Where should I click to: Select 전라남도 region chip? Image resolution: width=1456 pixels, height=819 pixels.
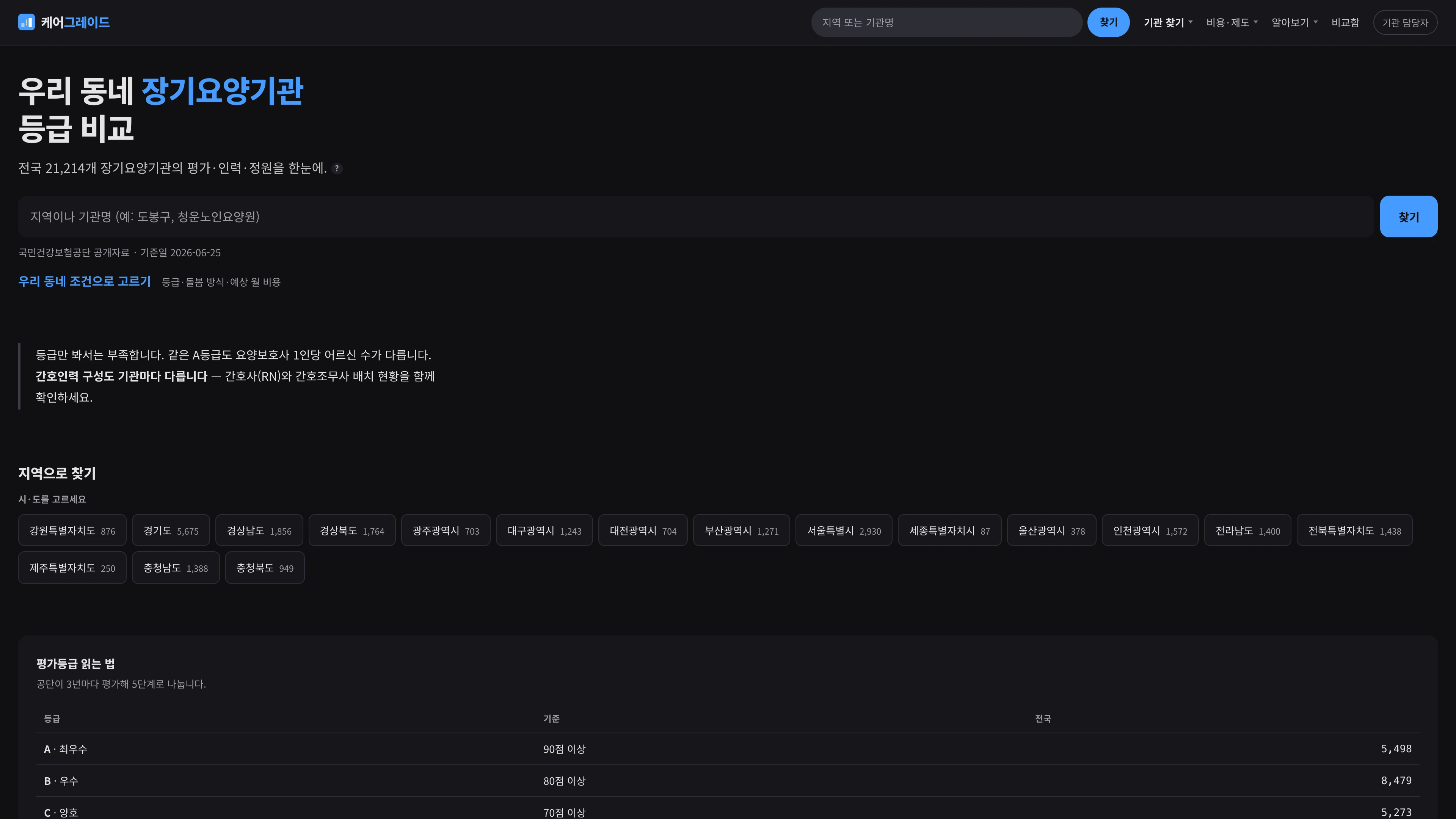pyautogui.click(x=1247, y=531)
